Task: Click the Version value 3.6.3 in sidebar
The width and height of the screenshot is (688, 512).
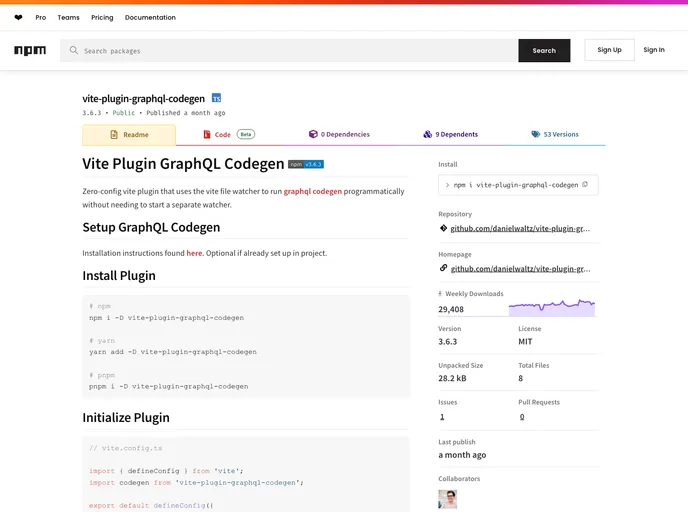Action: coord(448,342)
